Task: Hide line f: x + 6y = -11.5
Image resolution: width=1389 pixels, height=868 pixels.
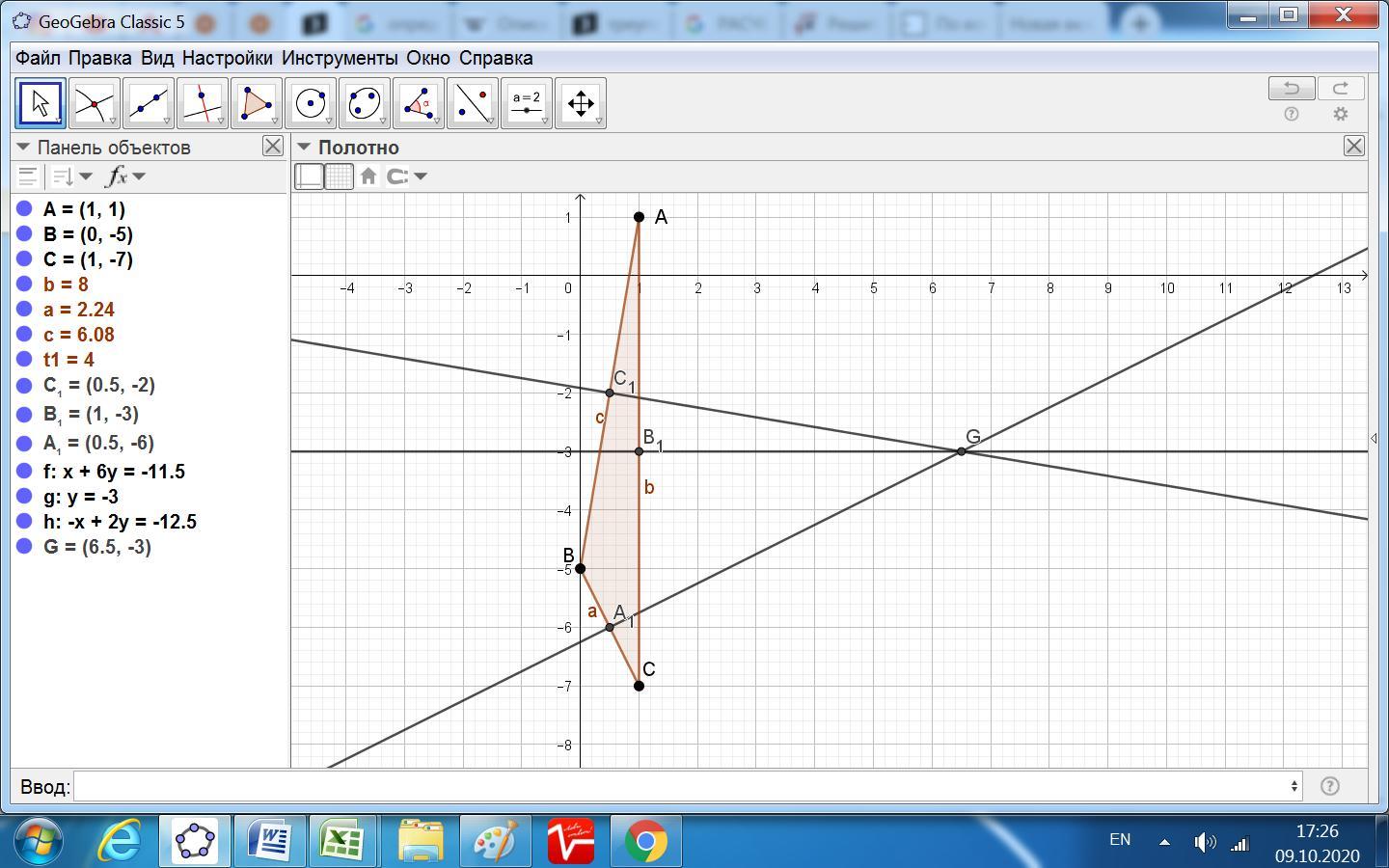Action: (x=25, y=472)
